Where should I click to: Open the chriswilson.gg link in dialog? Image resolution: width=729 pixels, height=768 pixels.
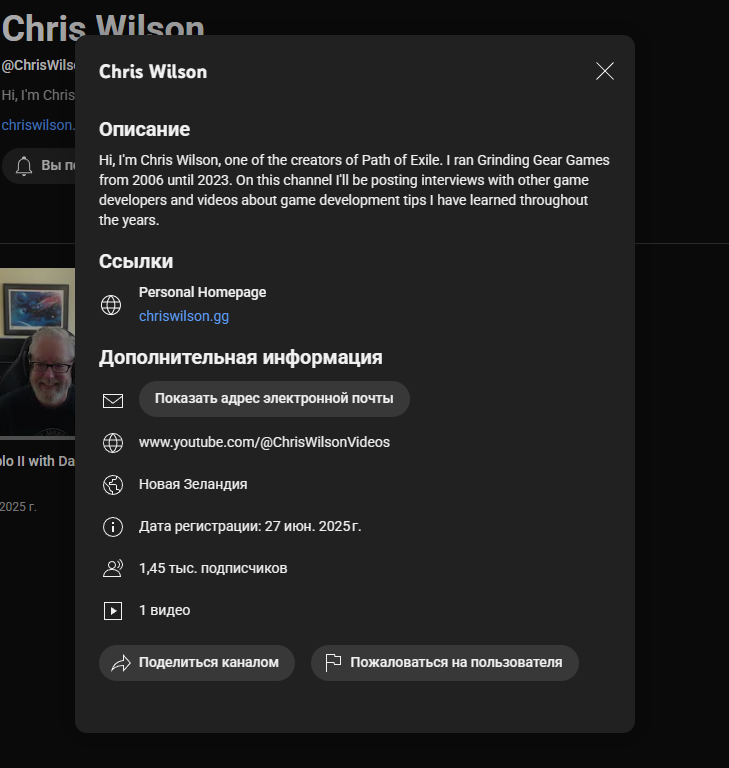[184, 316]
